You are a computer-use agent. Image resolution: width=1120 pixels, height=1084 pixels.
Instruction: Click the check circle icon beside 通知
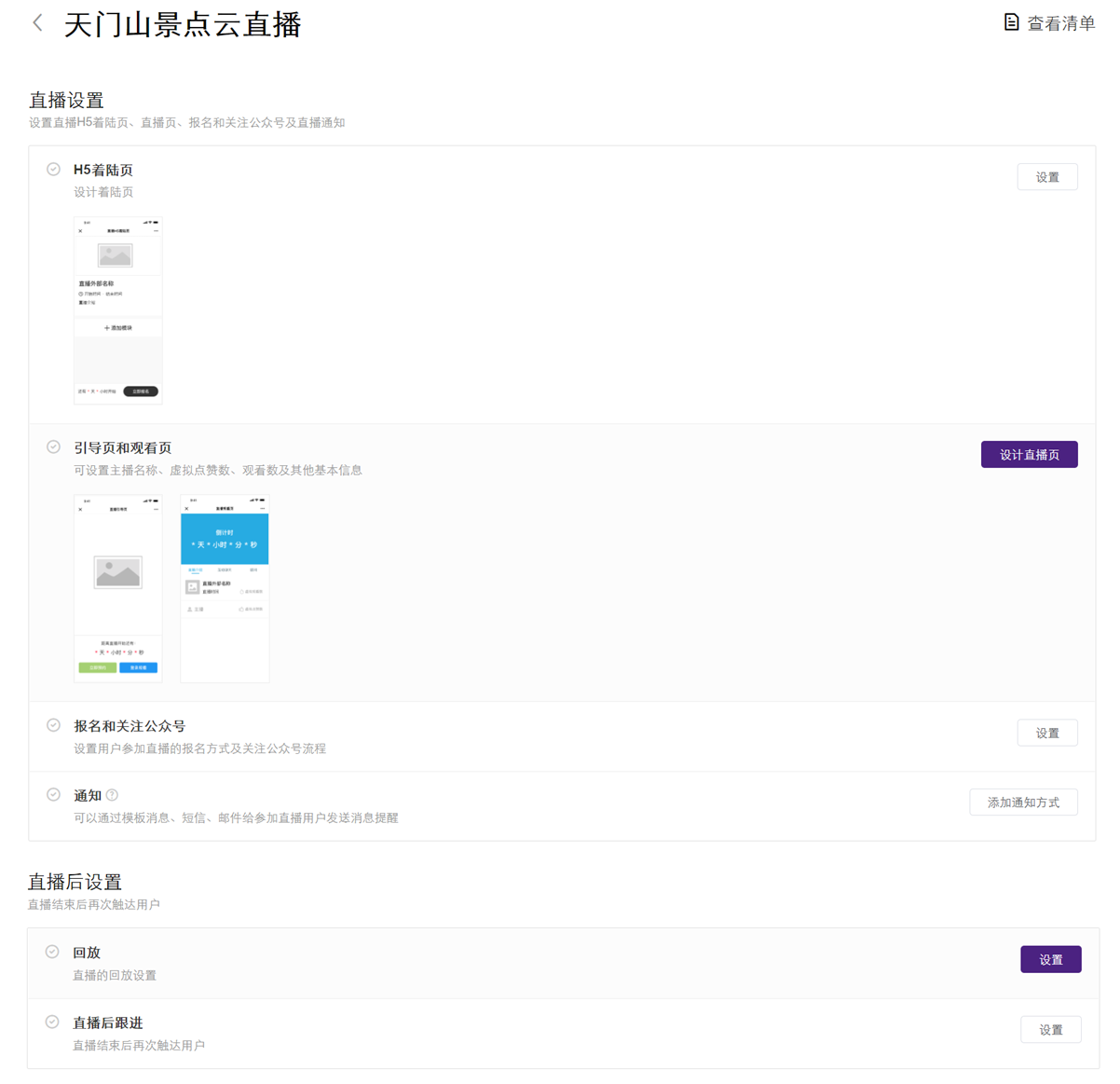point(54,795)
